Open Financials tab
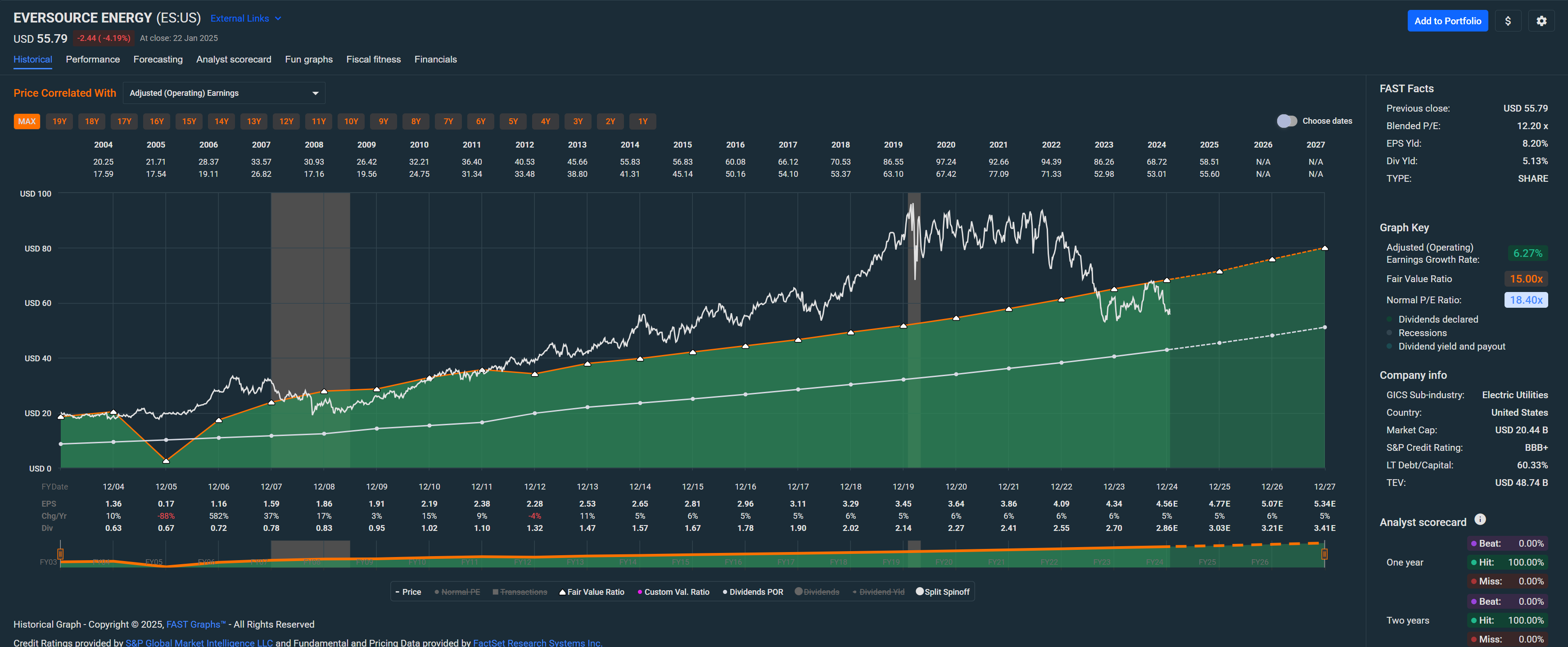 click(x=436, y=59)
